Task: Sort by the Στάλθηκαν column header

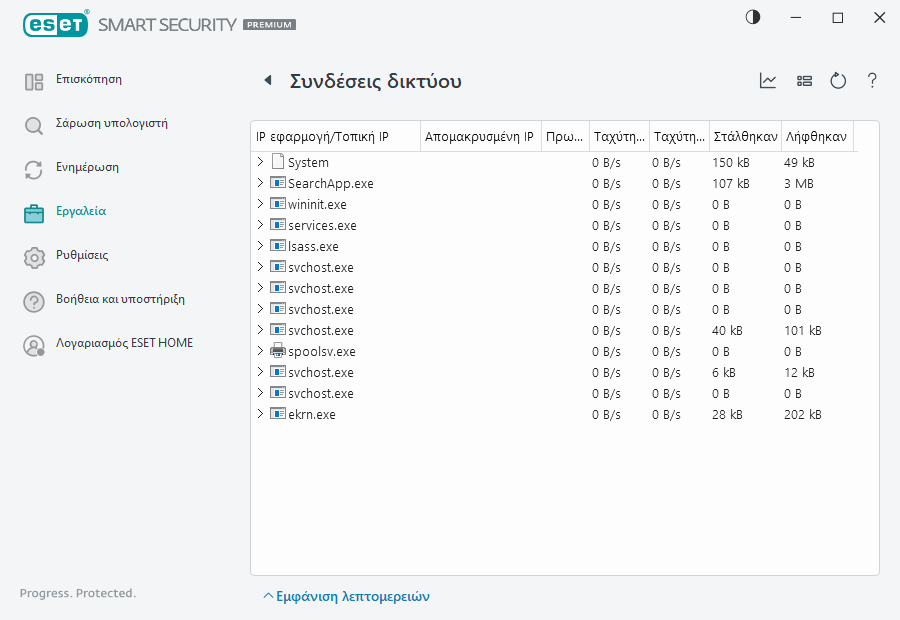Action: click(x=744, y=137)
